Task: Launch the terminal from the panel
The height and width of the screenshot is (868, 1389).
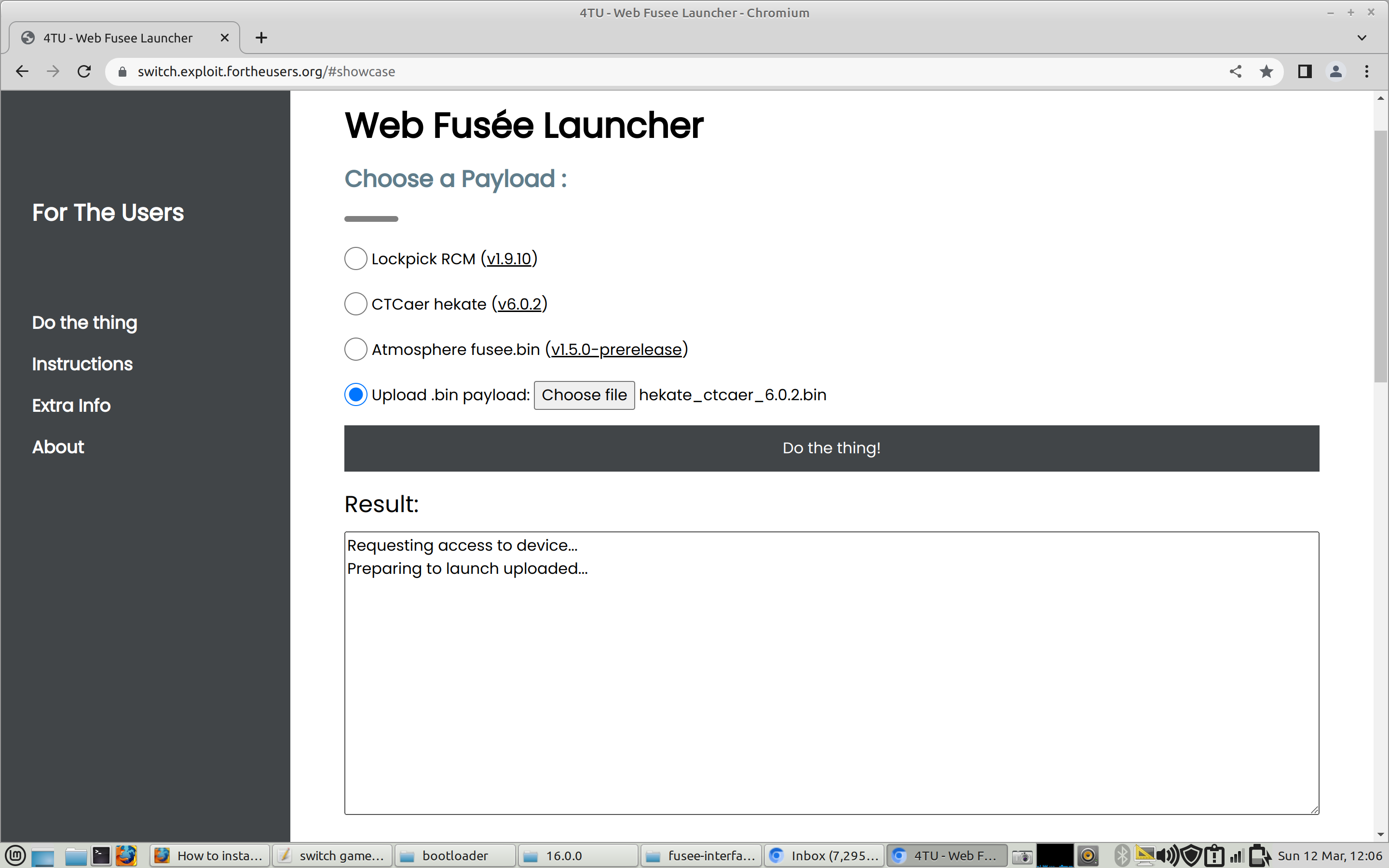Action: pyautogui.click(x=102, y=856)
